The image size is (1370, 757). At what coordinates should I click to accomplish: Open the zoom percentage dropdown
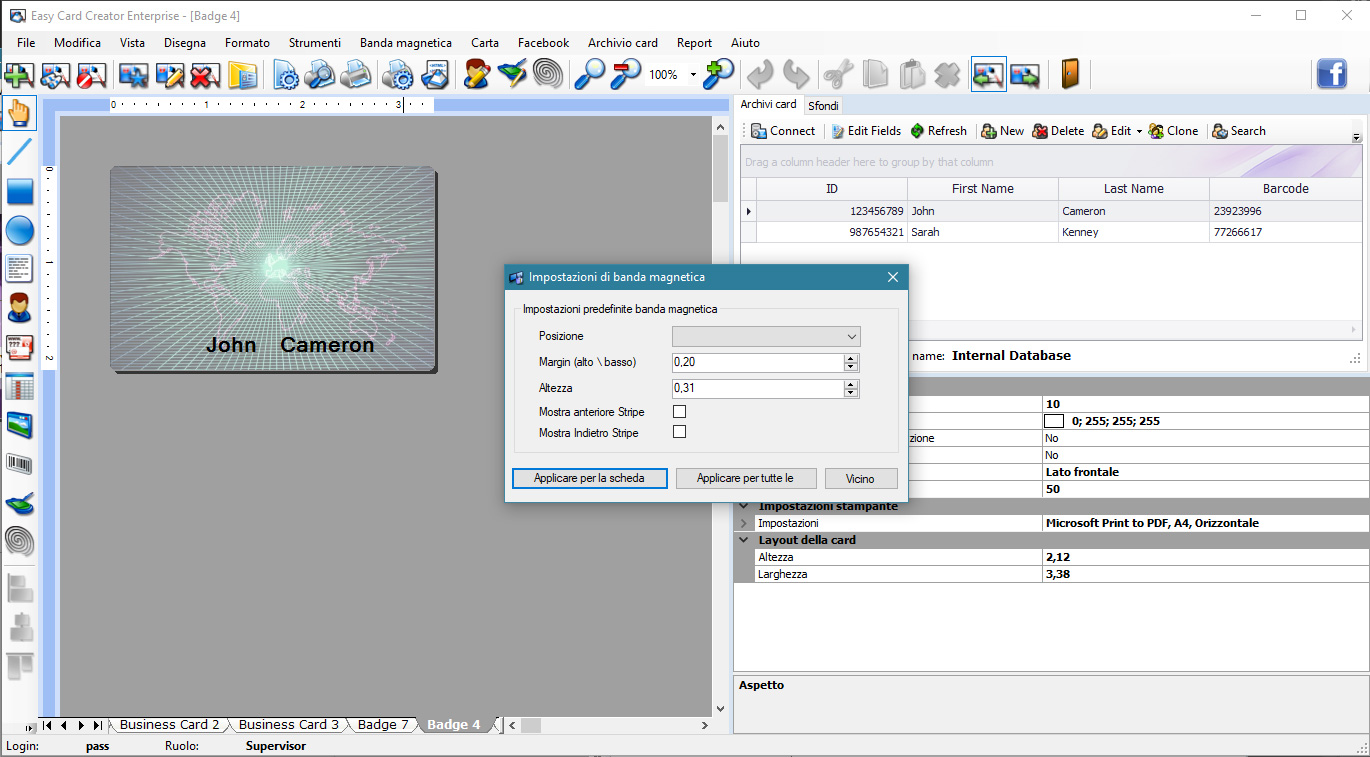(693, 75)
